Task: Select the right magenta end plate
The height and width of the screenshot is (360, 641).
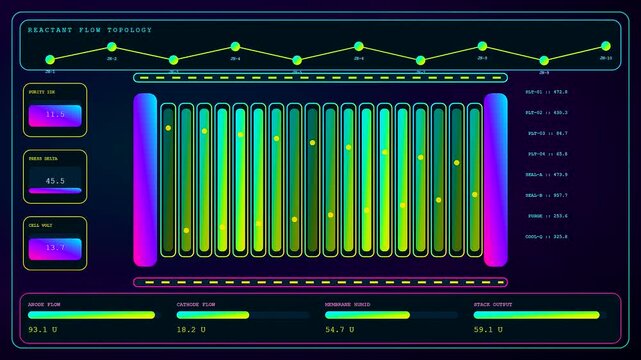Action: (x=496, y=180)
